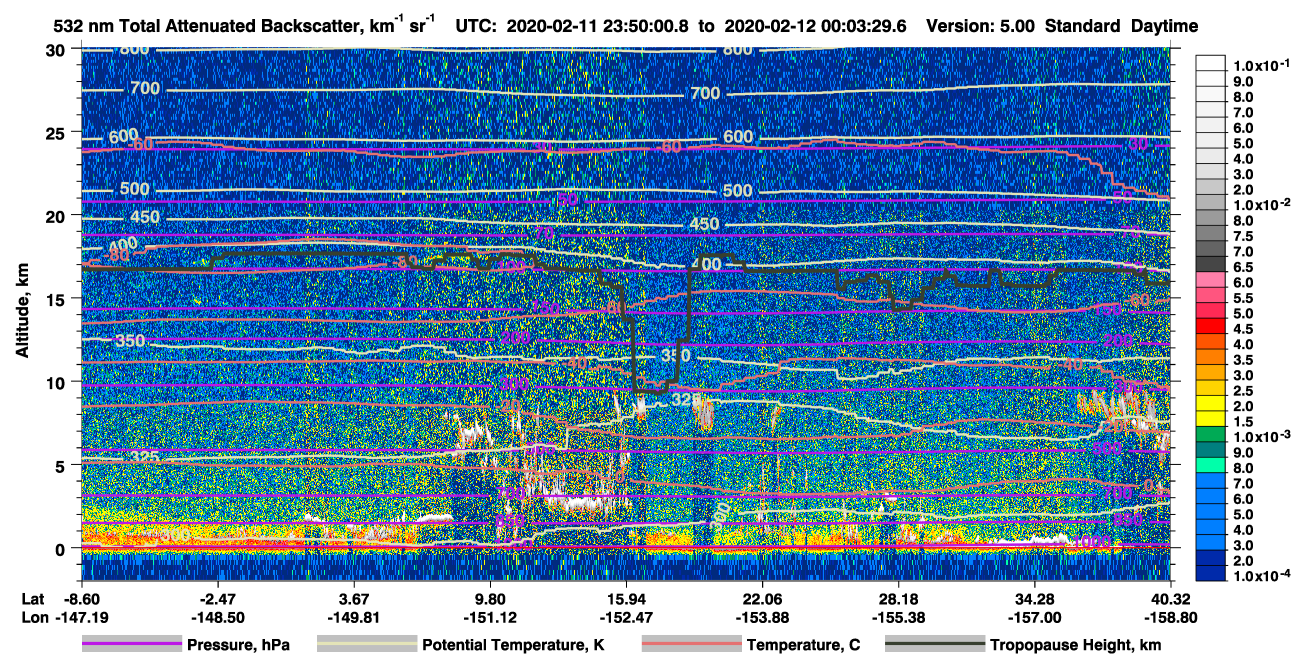This screenshot has height=667, width=1300.
Task: Click the 'Lat' row label
Action: 34,598
